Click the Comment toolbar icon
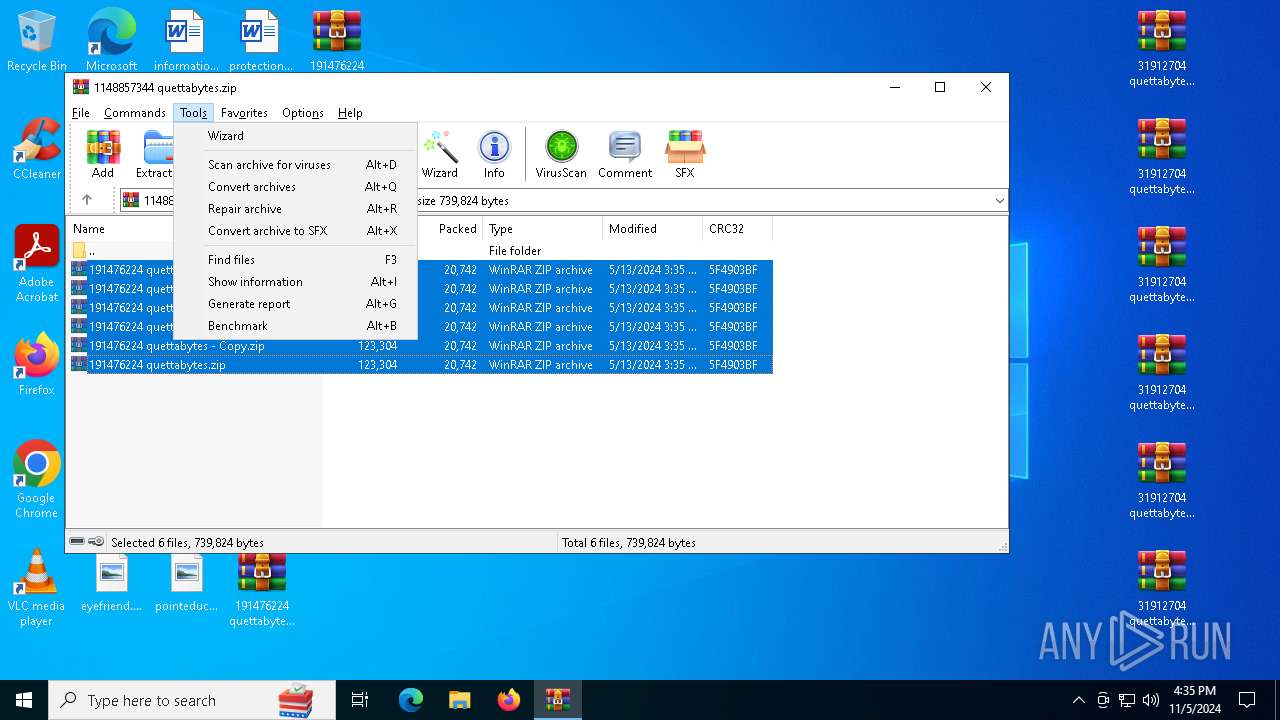This screenshot has height=720, width=1280. pos(625,155)
